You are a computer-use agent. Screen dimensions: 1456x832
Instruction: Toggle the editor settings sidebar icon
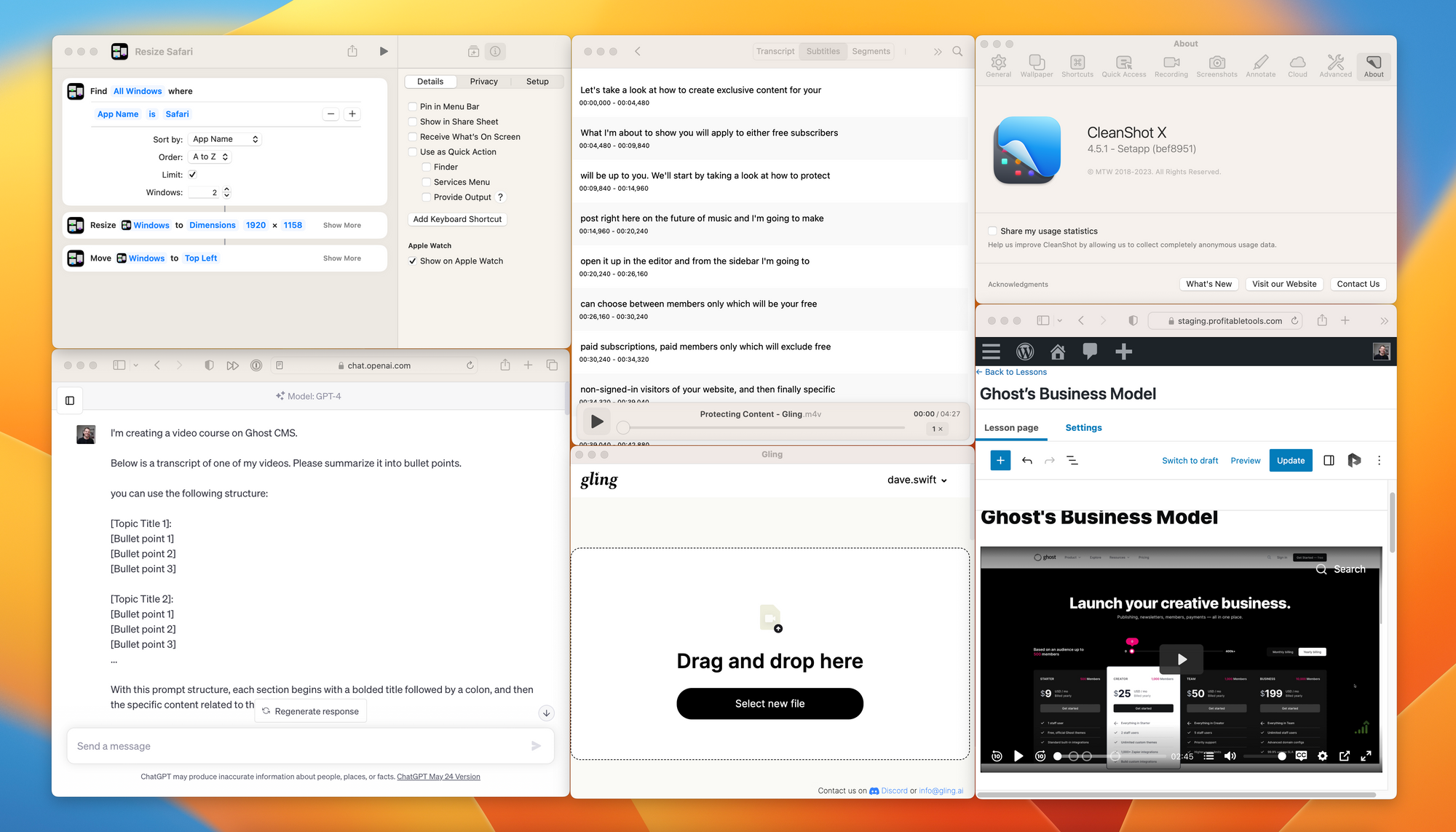[1329, 461]
